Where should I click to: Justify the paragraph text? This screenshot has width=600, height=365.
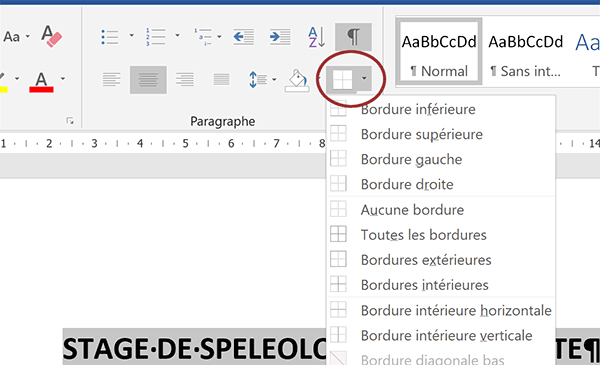click(x=221, y=80)
